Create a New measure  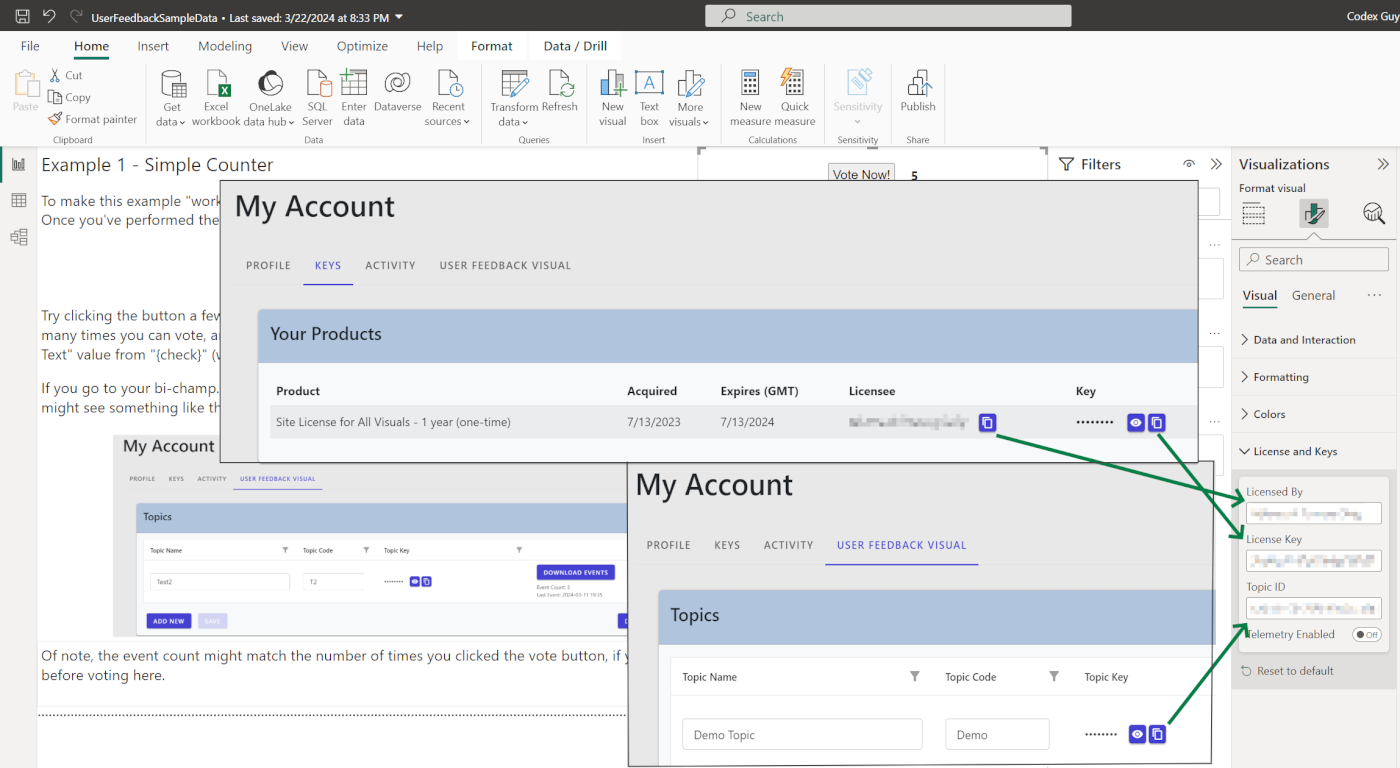coord(750,98)
